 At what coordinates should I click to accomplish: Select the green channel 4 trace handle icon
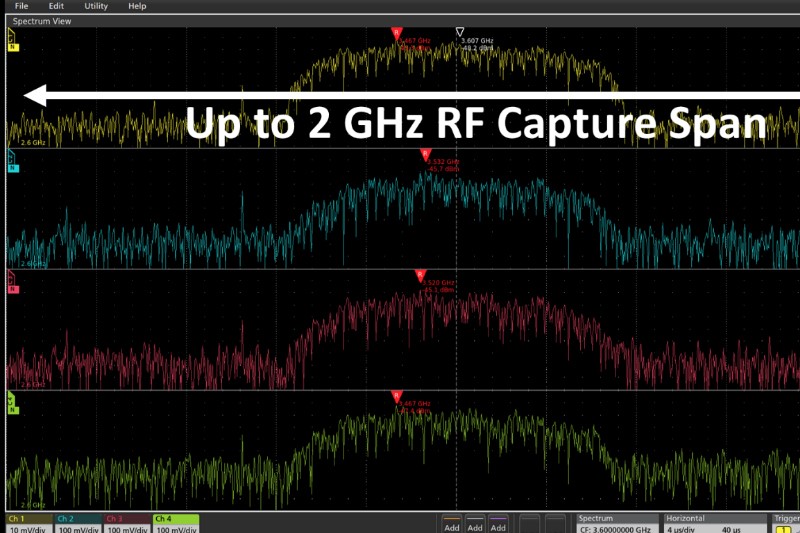12,405
